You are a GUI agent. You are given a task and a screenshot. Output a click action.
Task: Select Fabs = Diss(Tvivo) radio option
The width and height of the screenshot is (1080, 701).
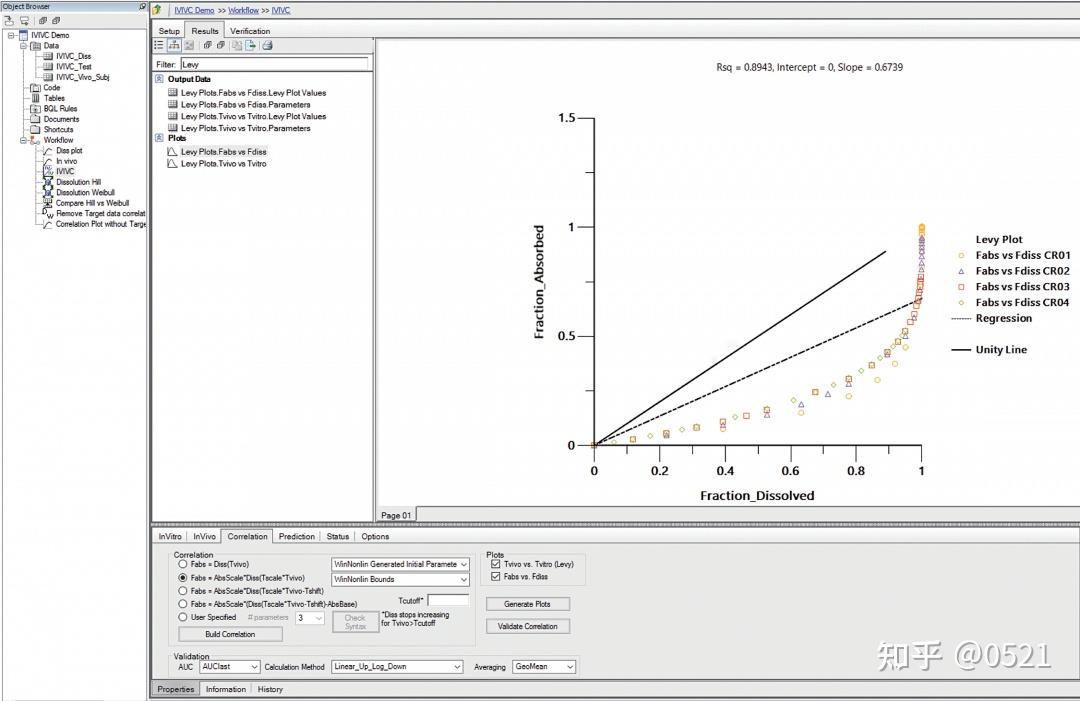click(x=183, y=564)
